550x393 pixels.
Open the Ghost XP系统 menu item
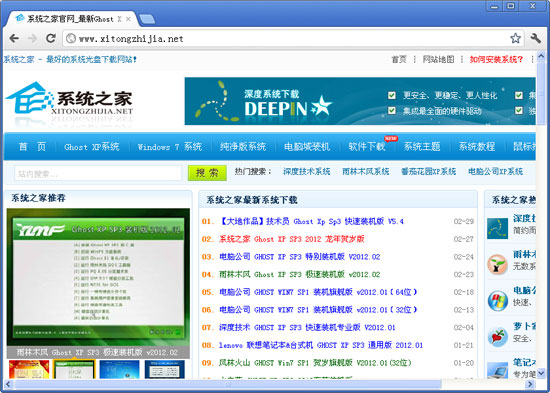(92, 147)
